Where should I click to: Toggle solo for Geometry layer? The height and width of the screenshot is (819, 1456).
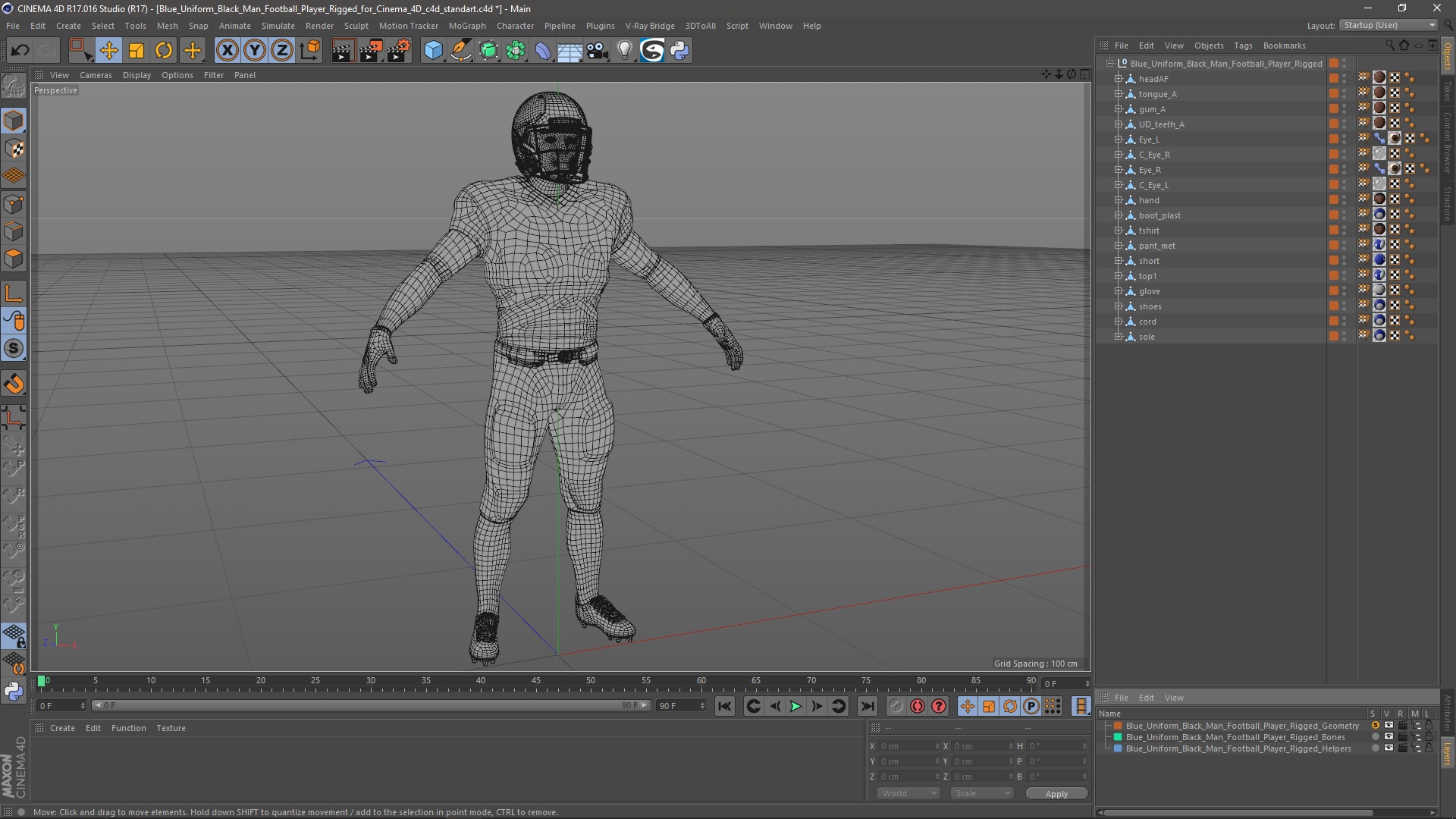point(1375,726)
